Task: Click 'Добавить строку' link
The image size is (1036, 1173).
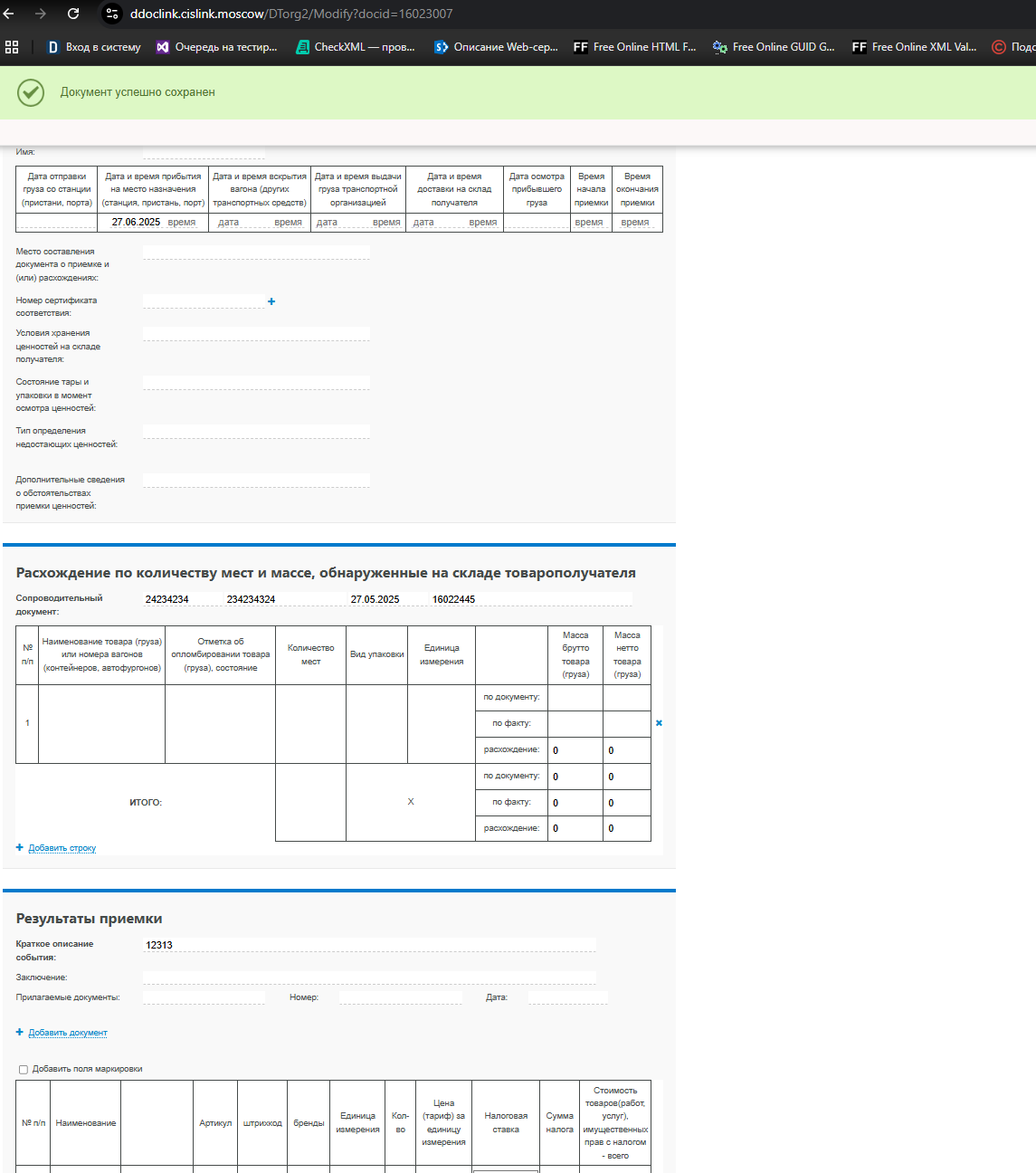Action: [62, 848]
